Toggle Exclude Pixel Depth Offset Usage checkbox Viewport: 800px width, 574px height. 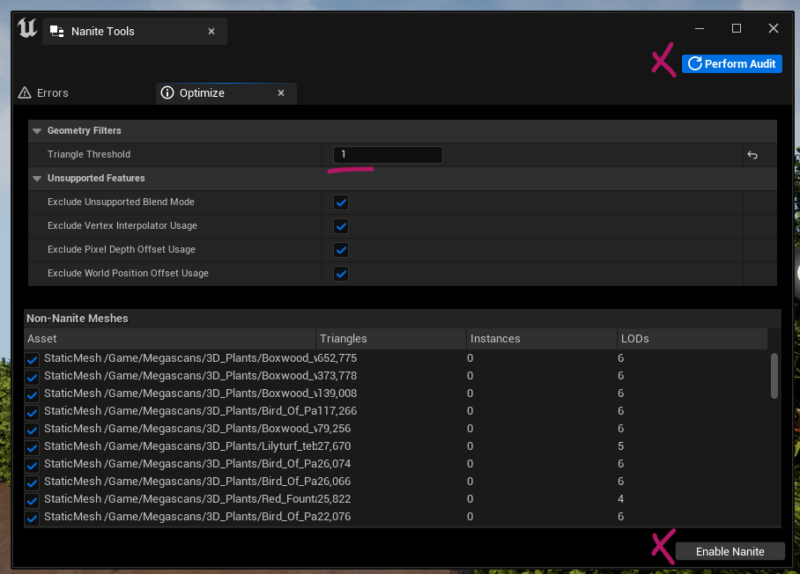click(341, 250)
